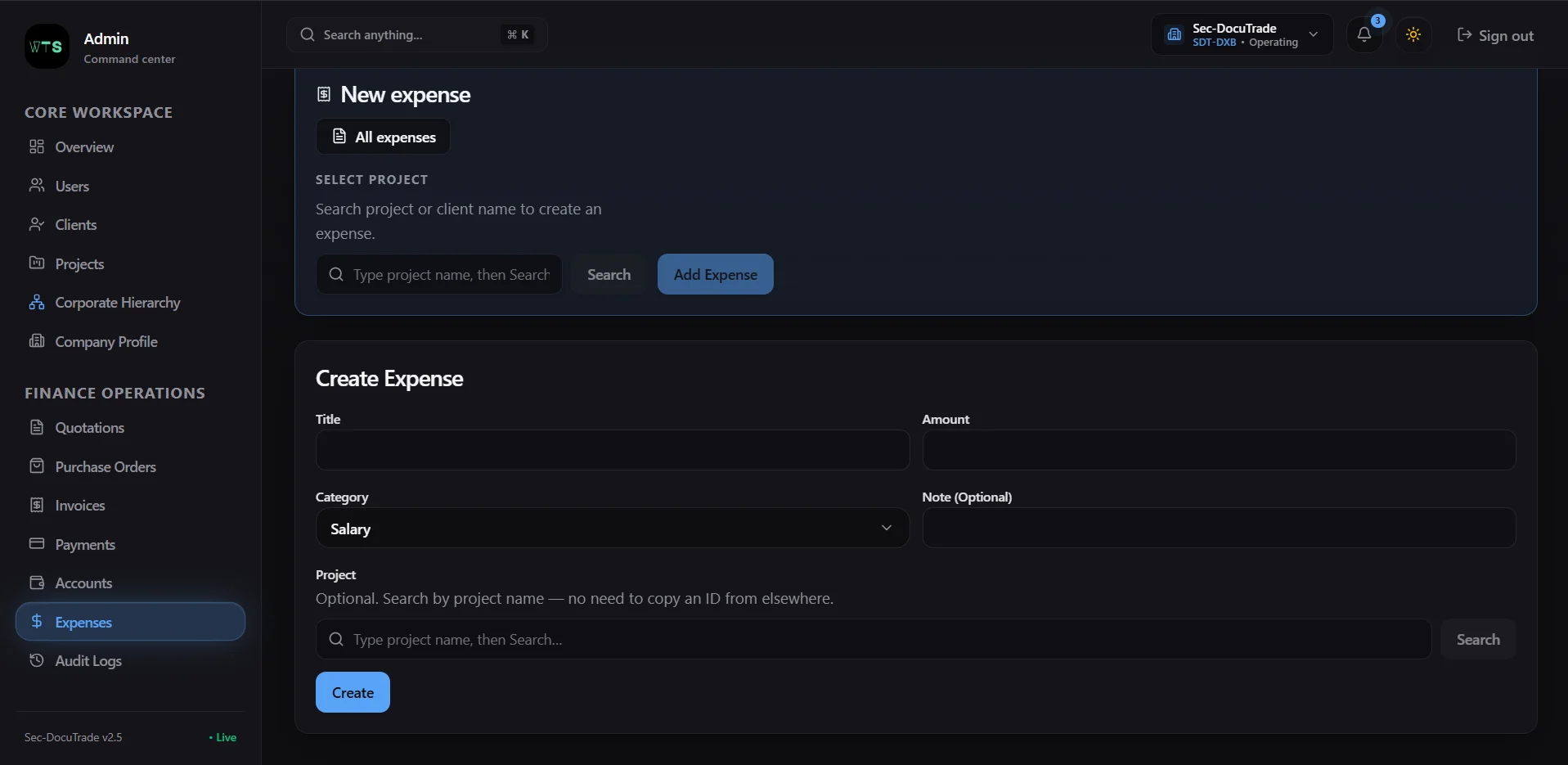Go to the Users page

coord(130,186)
